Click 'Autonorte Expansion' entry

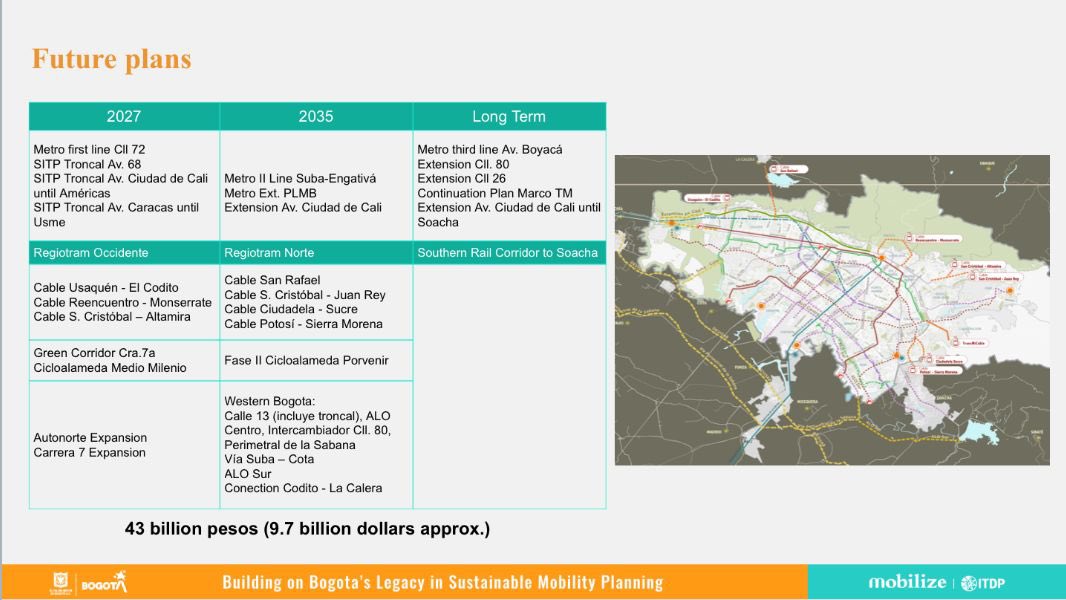pos(90,438)
